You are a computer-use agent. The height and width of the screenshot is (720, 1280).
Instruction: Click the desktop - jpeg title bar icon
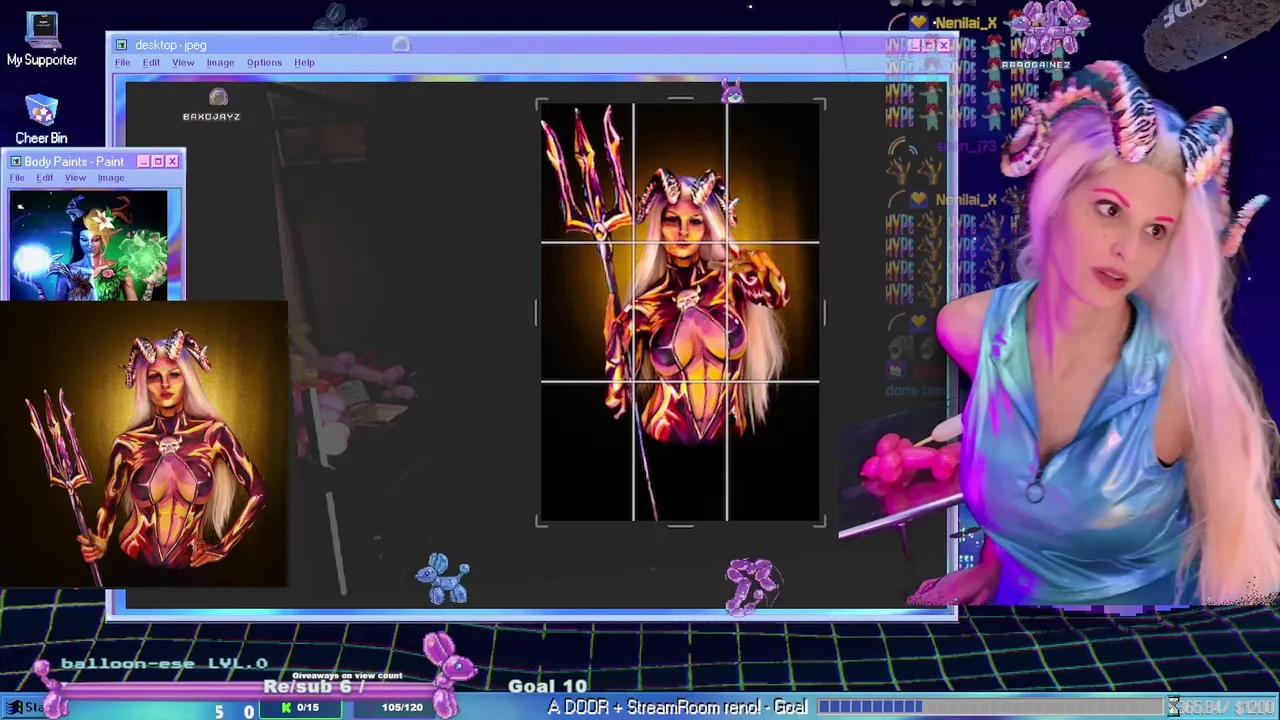point(121,45)
